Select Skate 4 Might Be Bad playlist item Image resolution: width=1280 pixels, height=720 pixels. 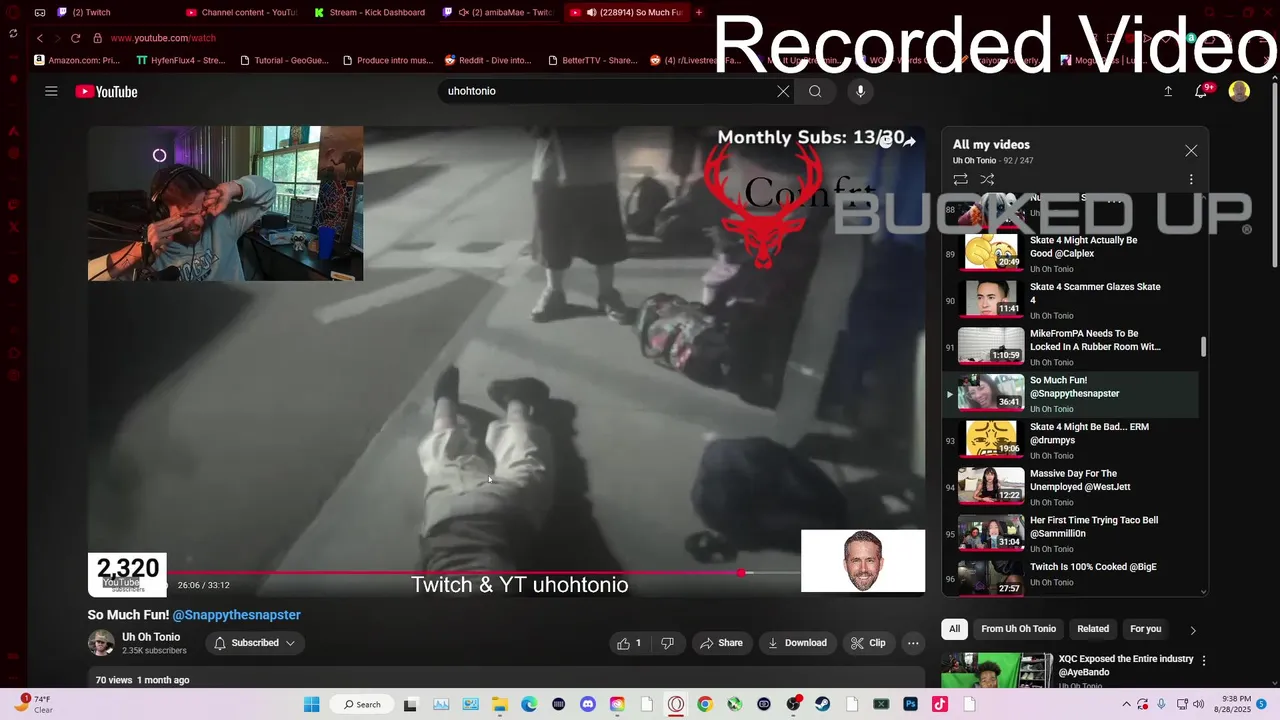pyautogui.click(x=1070, y=440)
